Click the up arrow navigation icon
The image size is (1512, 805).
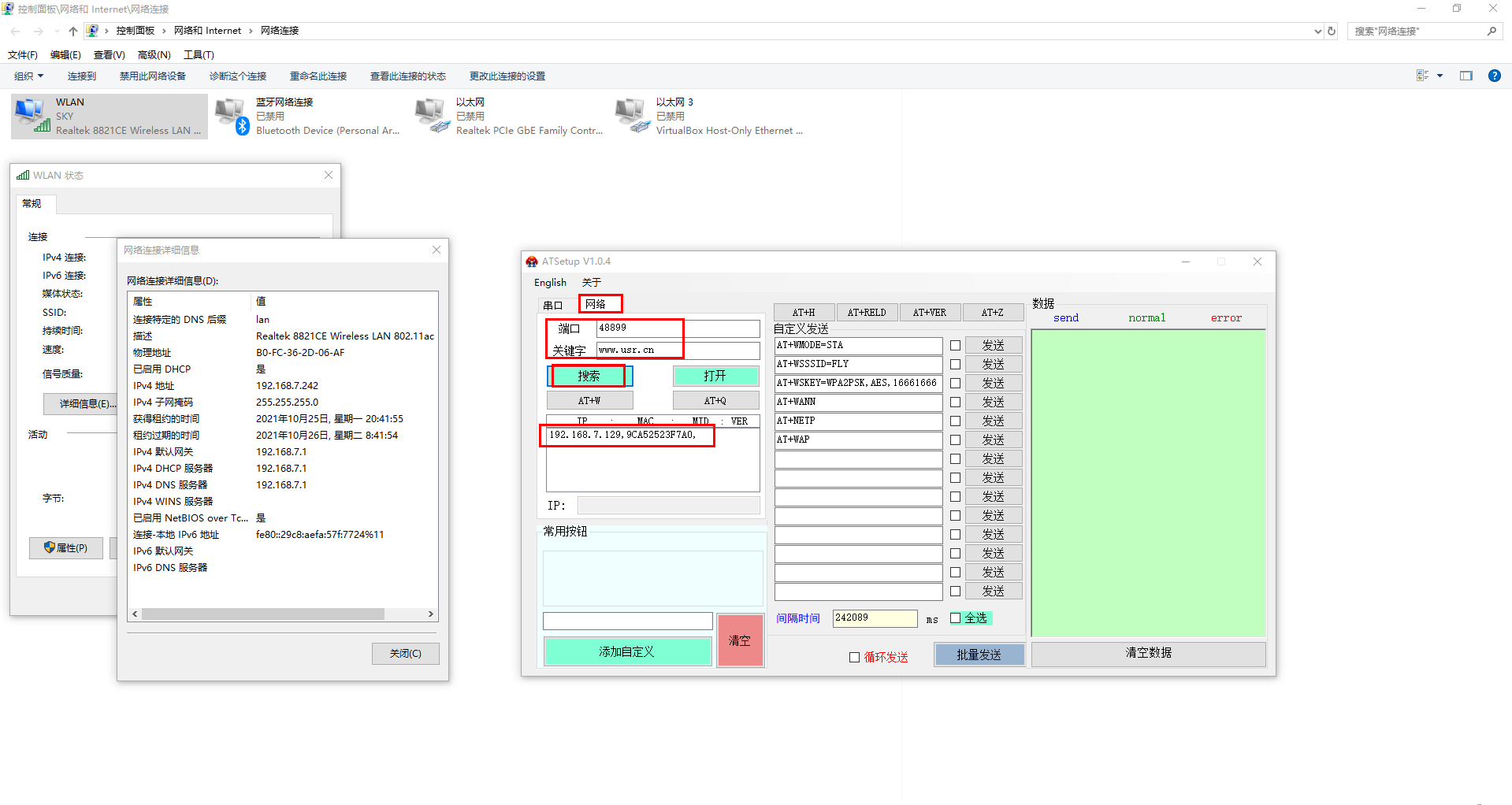73,31
